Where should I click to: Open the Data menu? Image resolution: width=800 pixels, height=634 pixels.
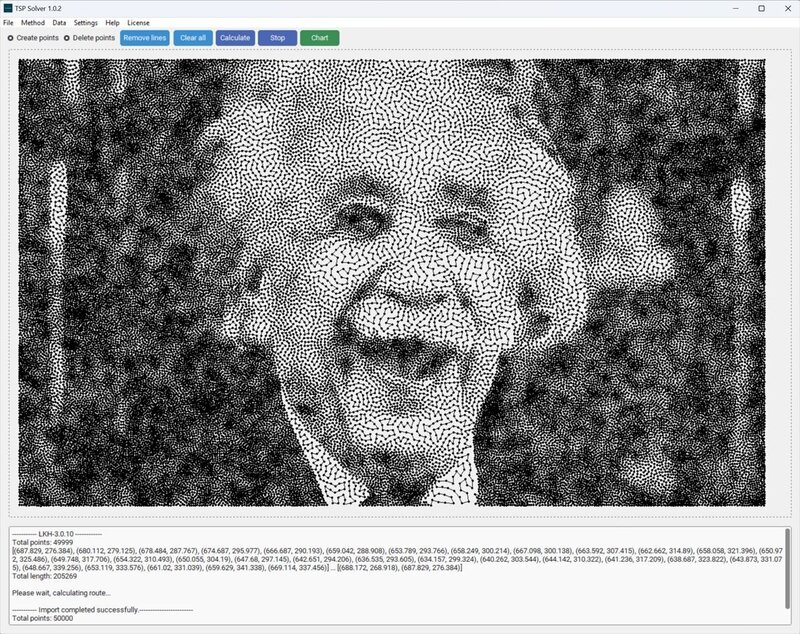(59, 22)
